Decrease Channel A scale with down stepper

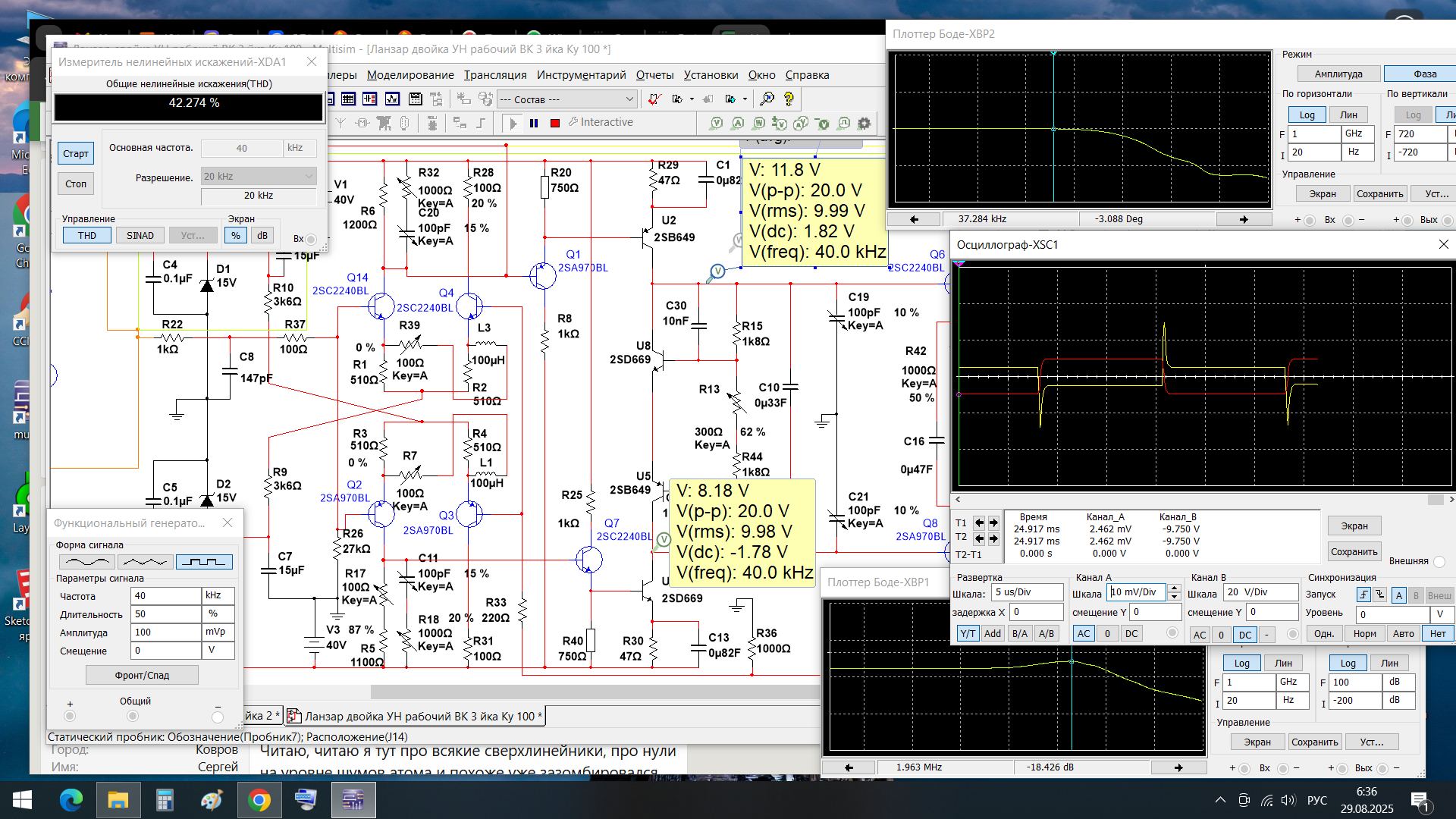point(1175,597)
